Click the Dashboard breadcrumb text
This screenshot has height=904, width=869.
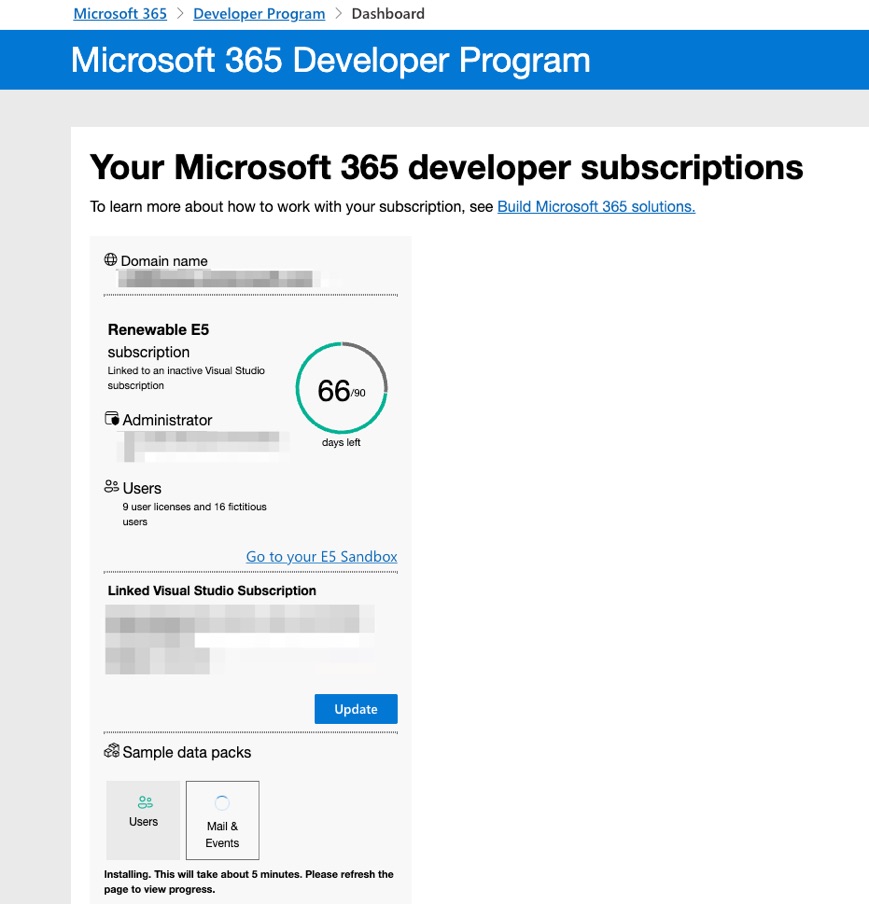(388, 13)
